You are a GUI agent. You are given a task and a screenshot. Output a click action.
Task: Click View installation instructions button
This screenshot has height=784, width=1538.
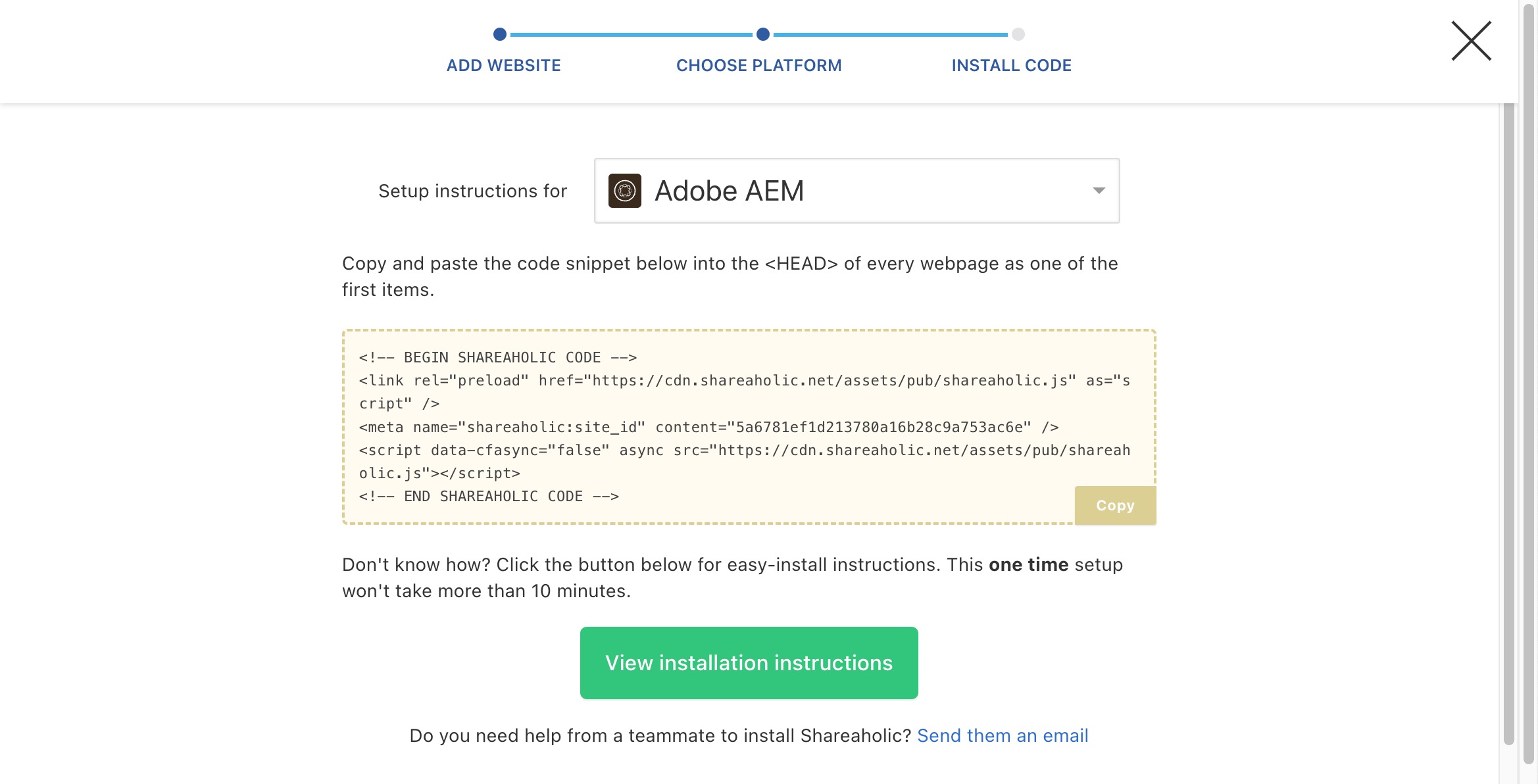[749, 662]
